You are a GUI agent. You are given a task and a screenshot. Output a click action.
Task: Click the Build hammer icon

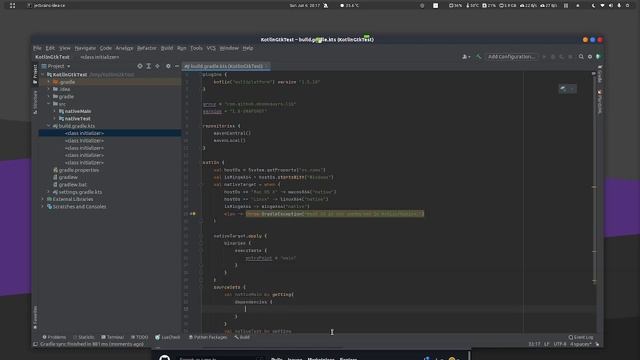click(x=478, y=57)
